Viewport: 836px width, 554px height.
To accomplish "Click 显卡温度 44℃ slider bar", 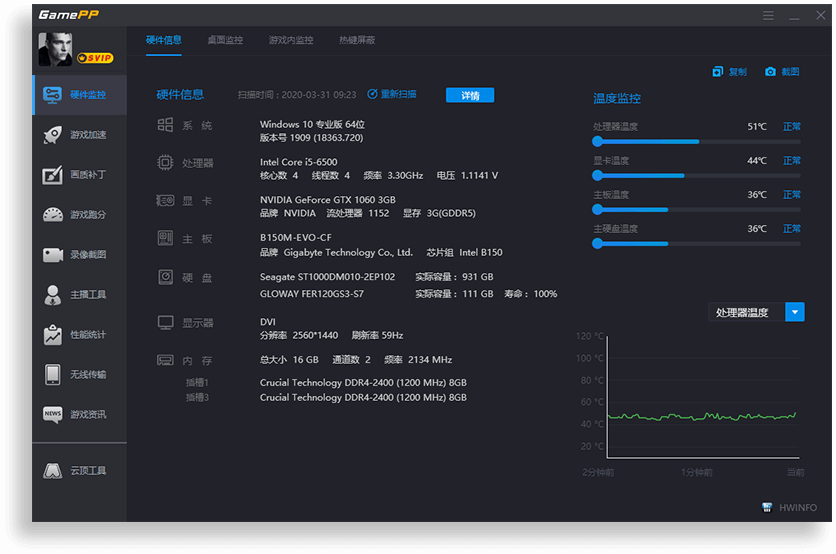I will [x=696, y=175].
